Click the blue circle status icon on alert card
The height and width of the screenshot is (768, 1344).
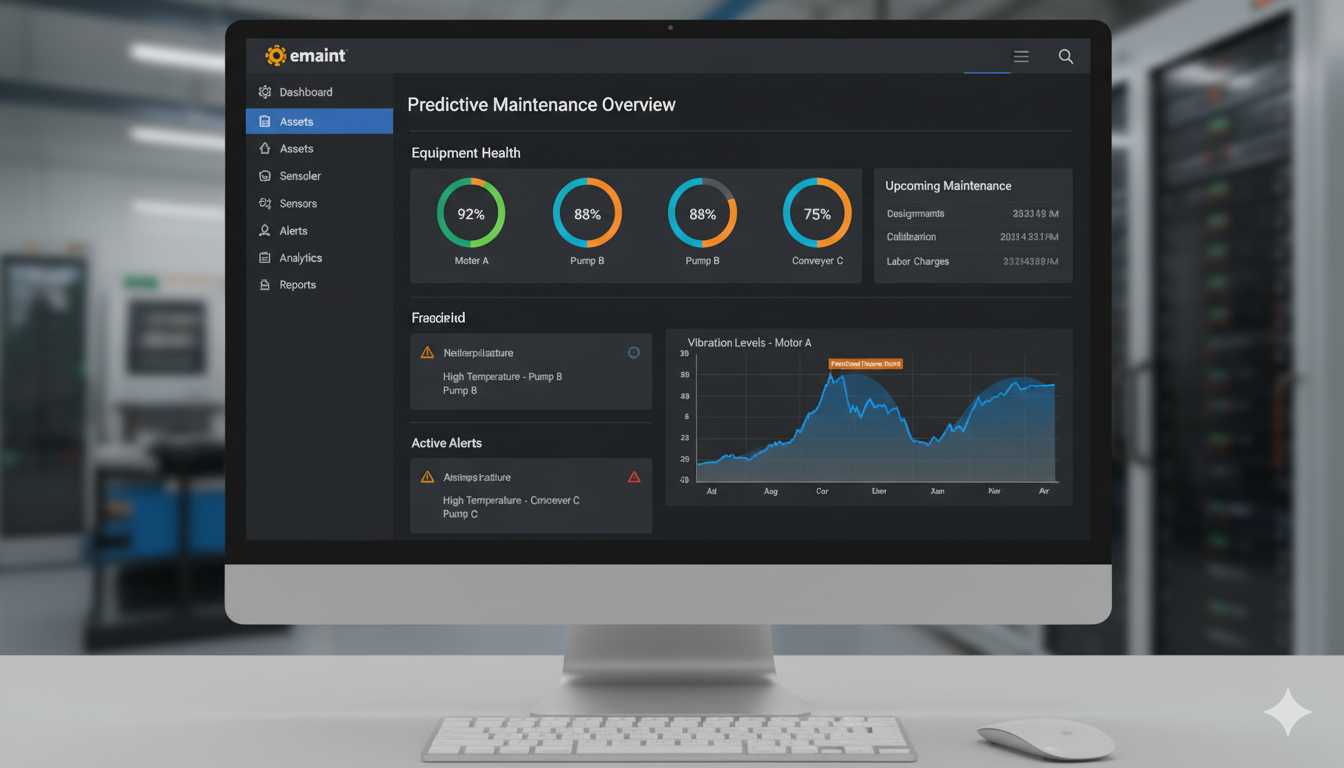[x=633, y=352]
